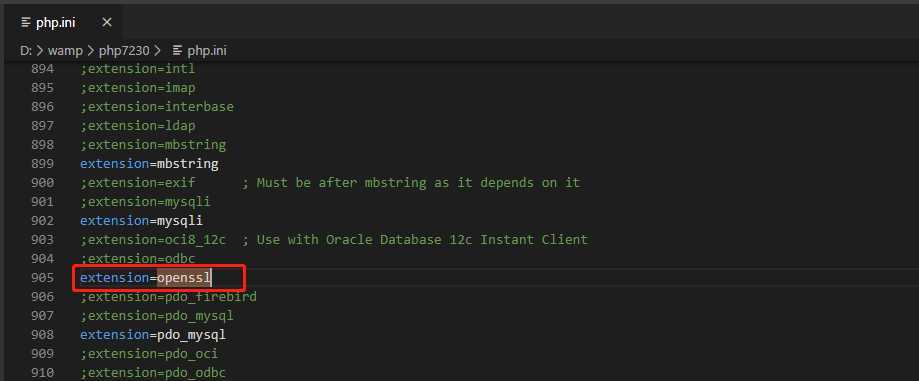This screenshot has height=381, width=919.
Task: Click line number 899 in gutter
Action: 42,164
